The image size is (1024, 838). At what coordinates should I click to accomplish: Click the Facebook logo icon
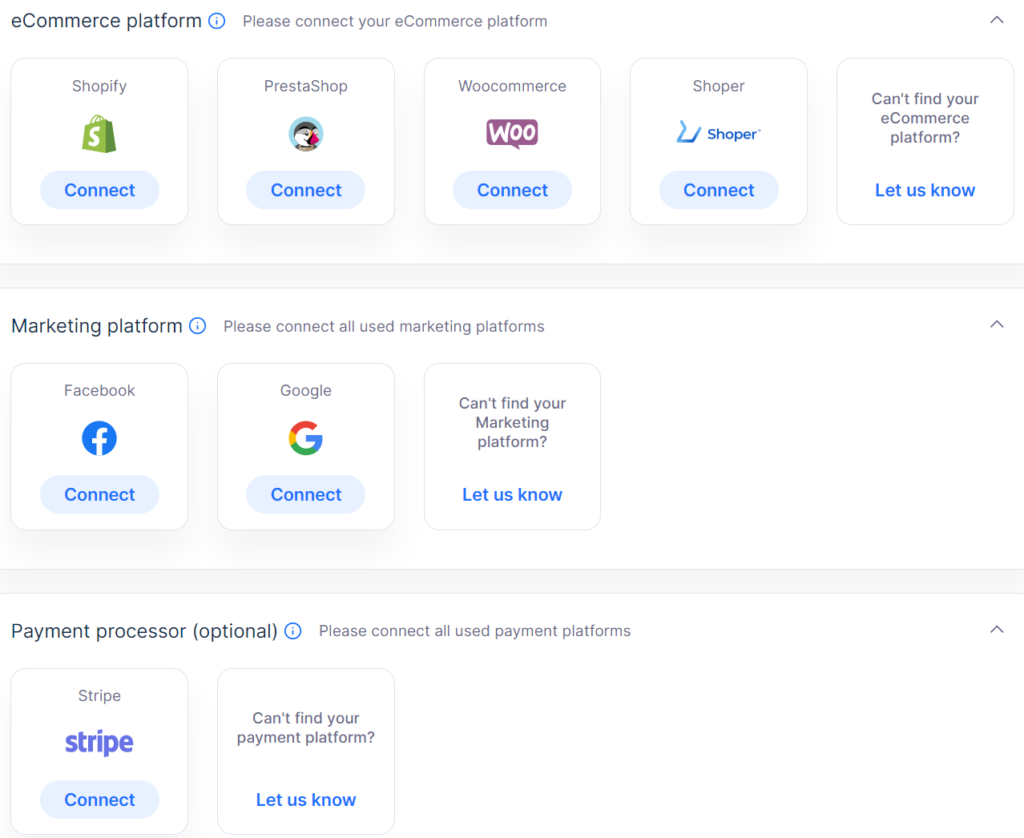point(99,438)
